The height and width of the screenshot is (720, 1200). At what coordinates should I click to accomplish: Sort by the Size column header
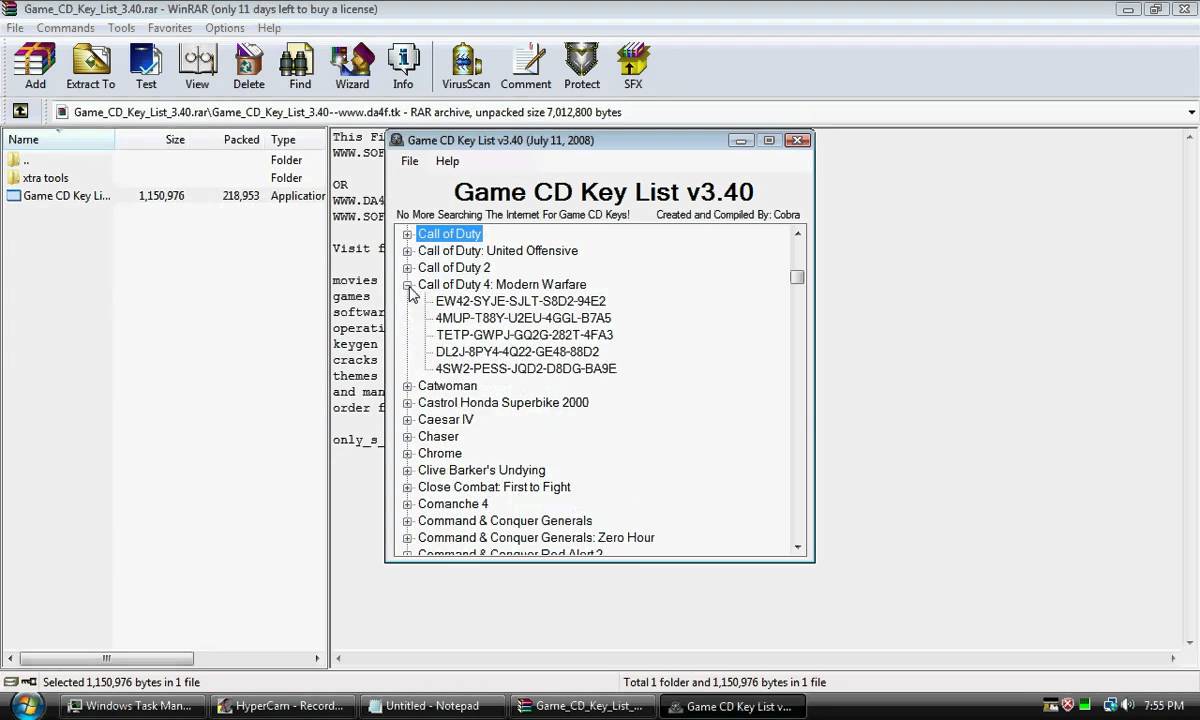[x=152, y=140]
